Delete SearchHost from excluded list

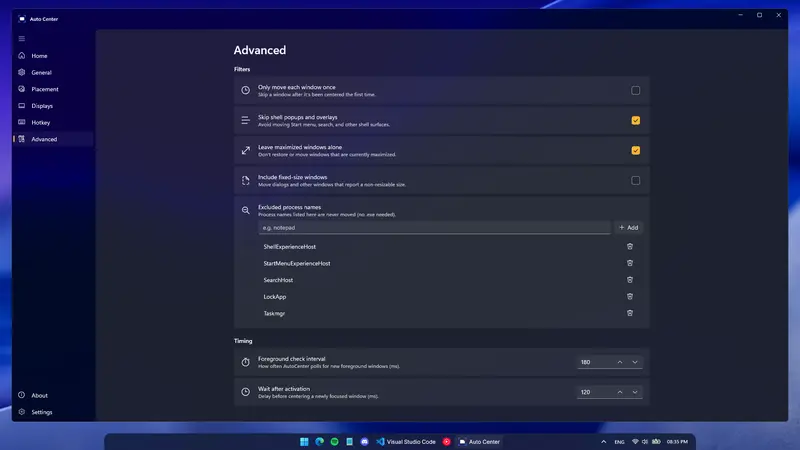pos(630,280)
